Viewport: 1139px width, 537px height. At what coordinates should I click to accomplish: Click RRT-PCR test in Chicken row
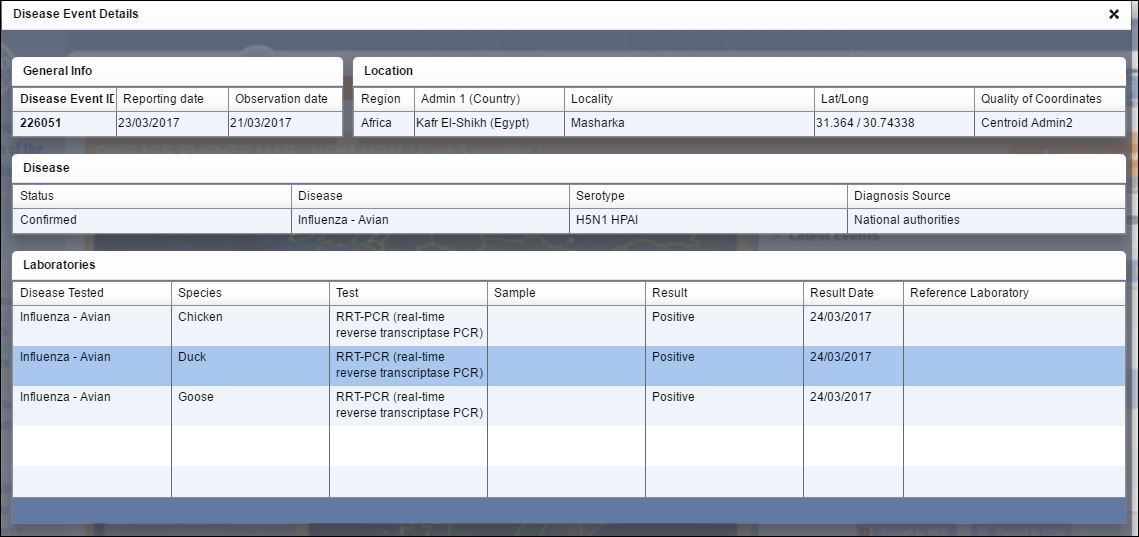pos(410,326)
